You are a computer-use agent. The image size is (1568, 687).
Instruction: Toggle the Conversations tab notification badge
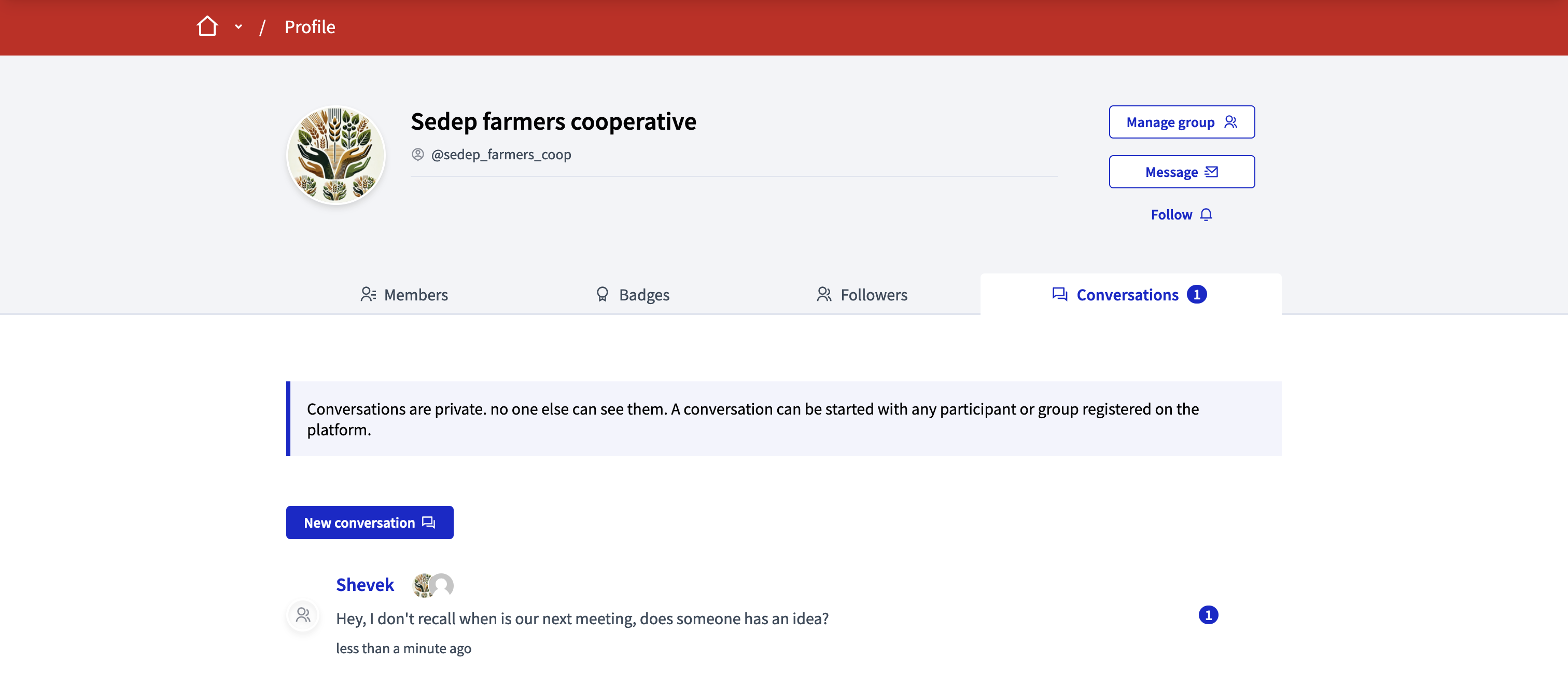(1196, 294)
